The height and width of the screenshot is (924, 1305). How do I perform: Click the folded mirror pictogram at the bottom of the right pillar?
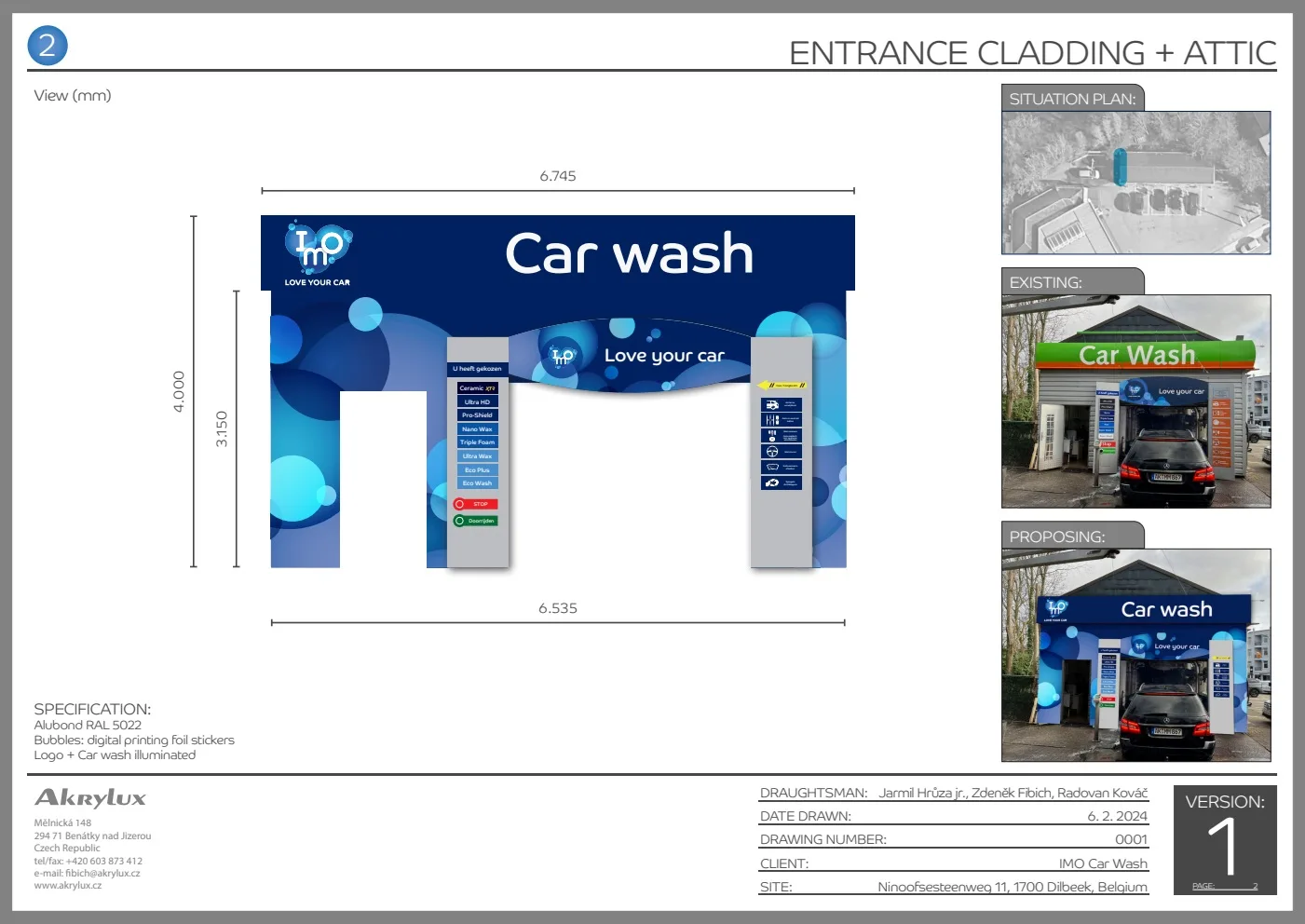[x=771, y=482]
